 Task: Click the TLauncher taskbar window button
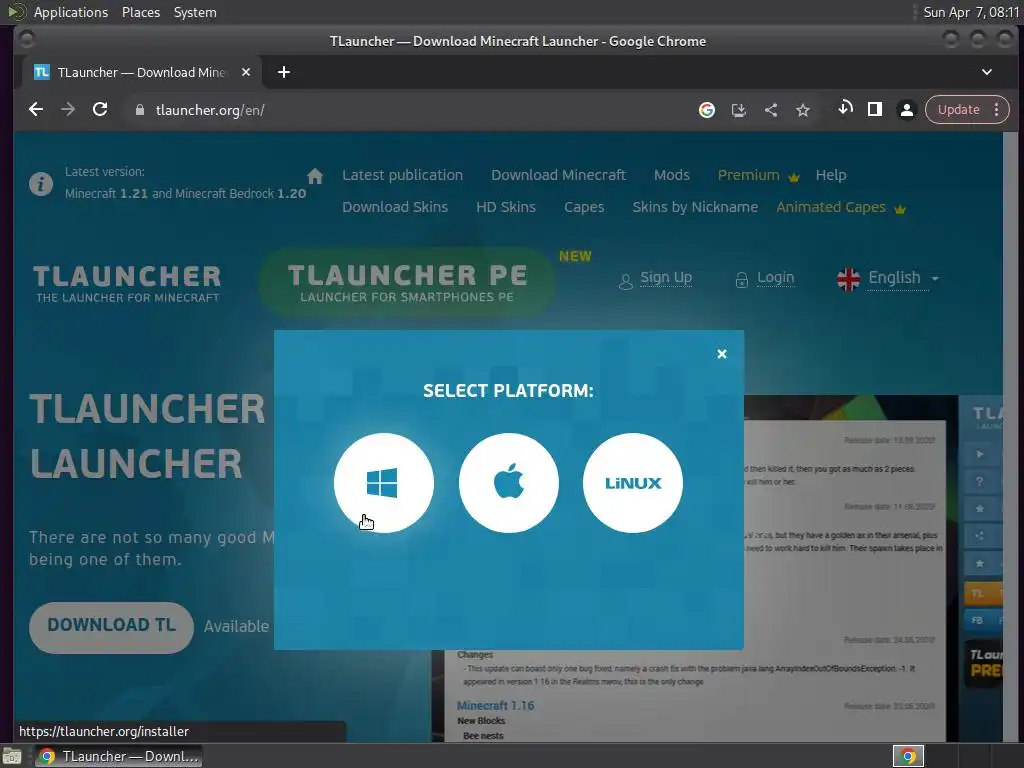point(118,756)
